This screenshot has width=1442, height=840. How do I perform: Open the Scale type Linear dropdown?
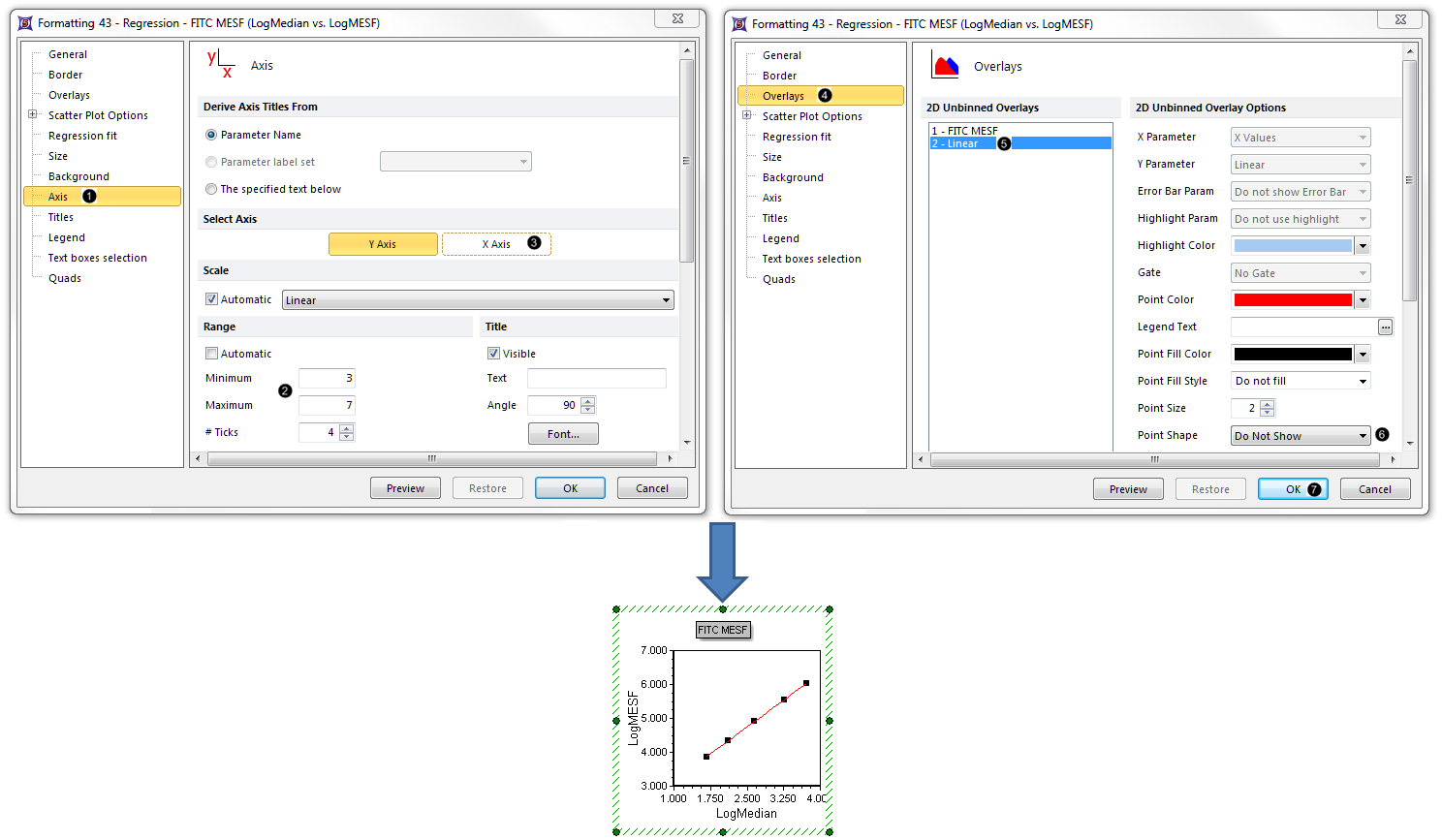tap(478, 300)
